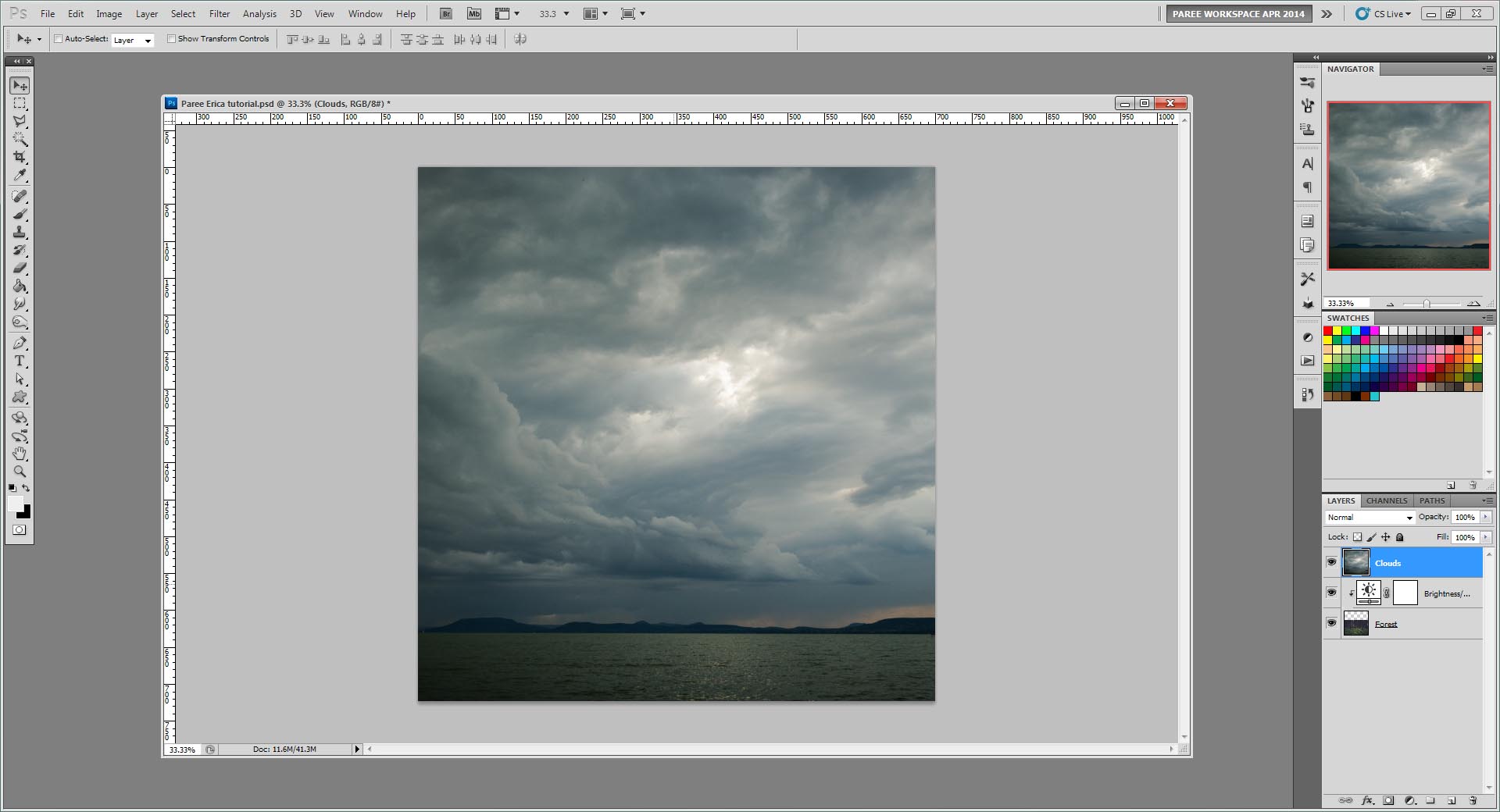Screen dimensions: 1500x812
Task: Select the Zoom tool
Action: click(20, 471)
